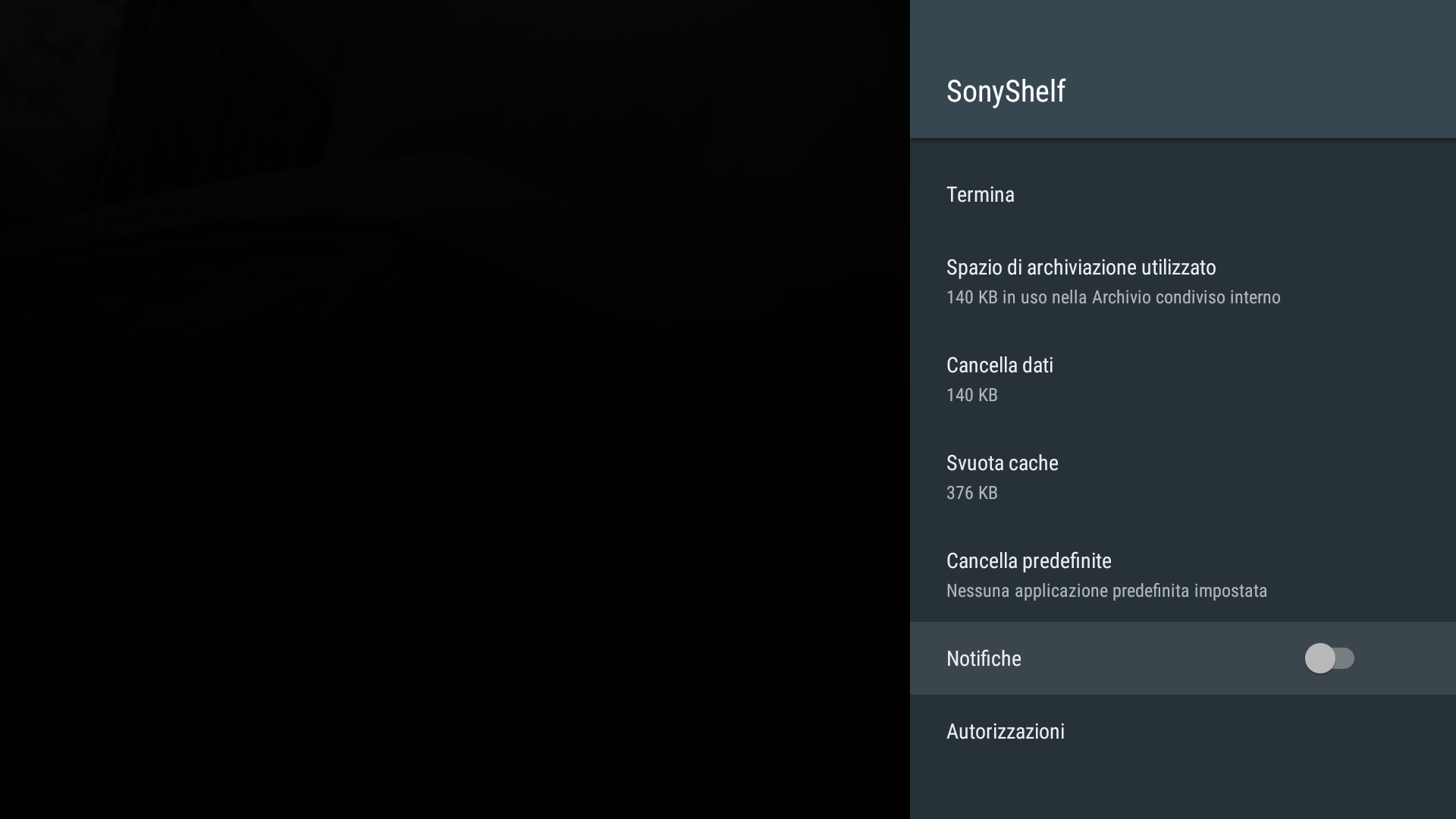Clear 376 KB cache via Svuota cache
The image size is (1456, 819).
coord(1002,463)
